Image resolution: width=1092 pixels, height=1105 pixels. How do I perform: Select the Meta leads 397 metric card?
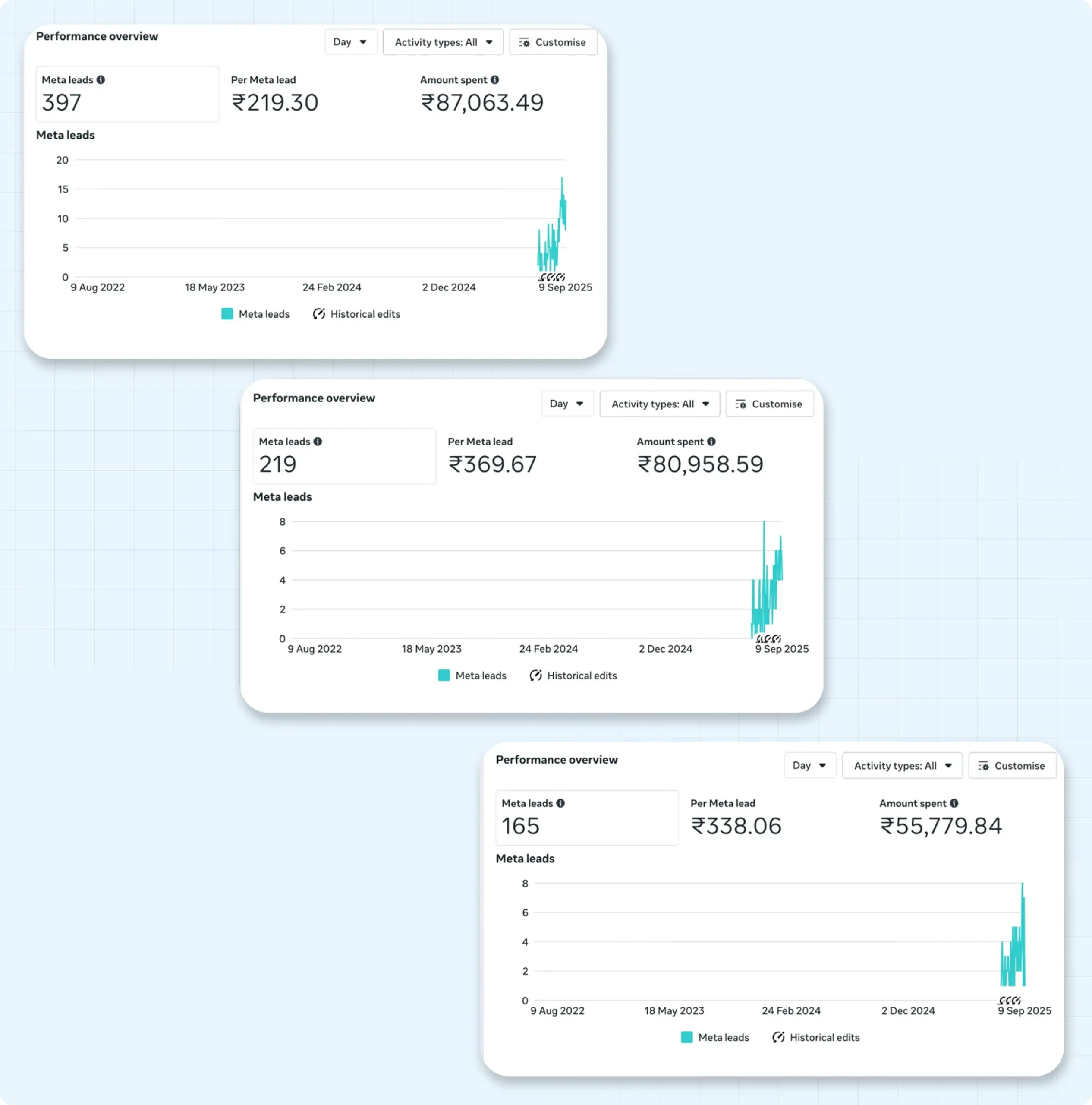[x=127, y=95]
